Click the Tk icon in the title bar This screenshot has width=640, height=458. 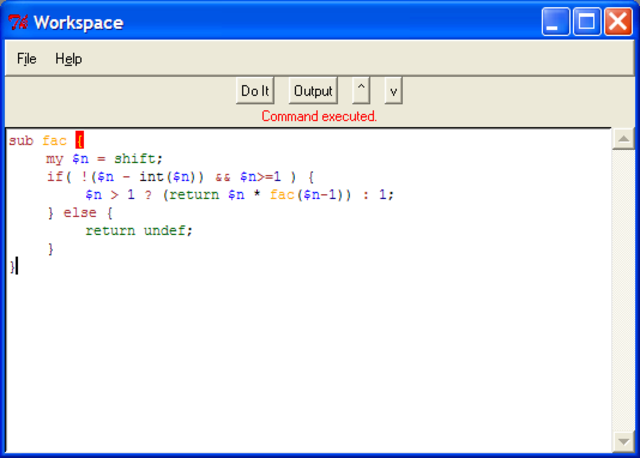coord(18,22)
